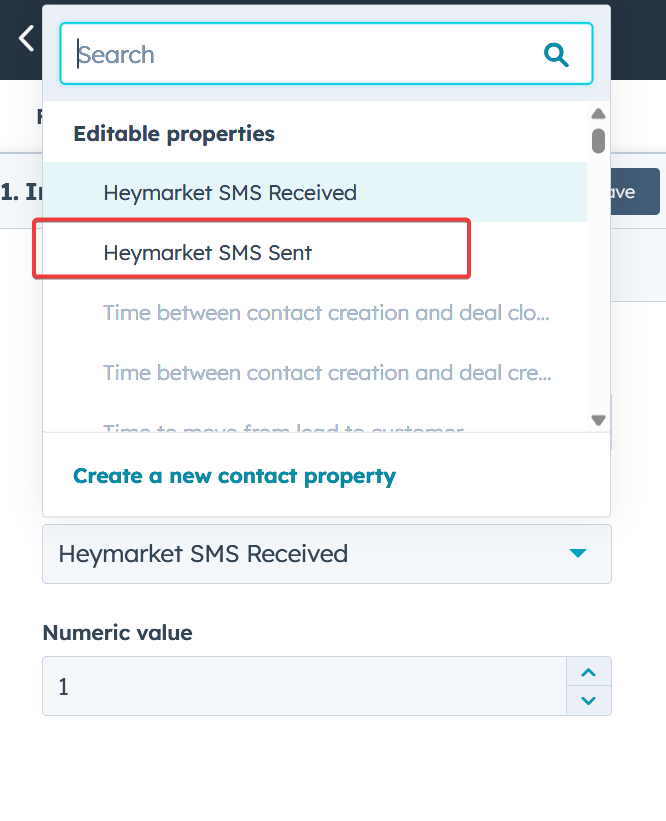Click into the Numeric value field

click(300, 686)
